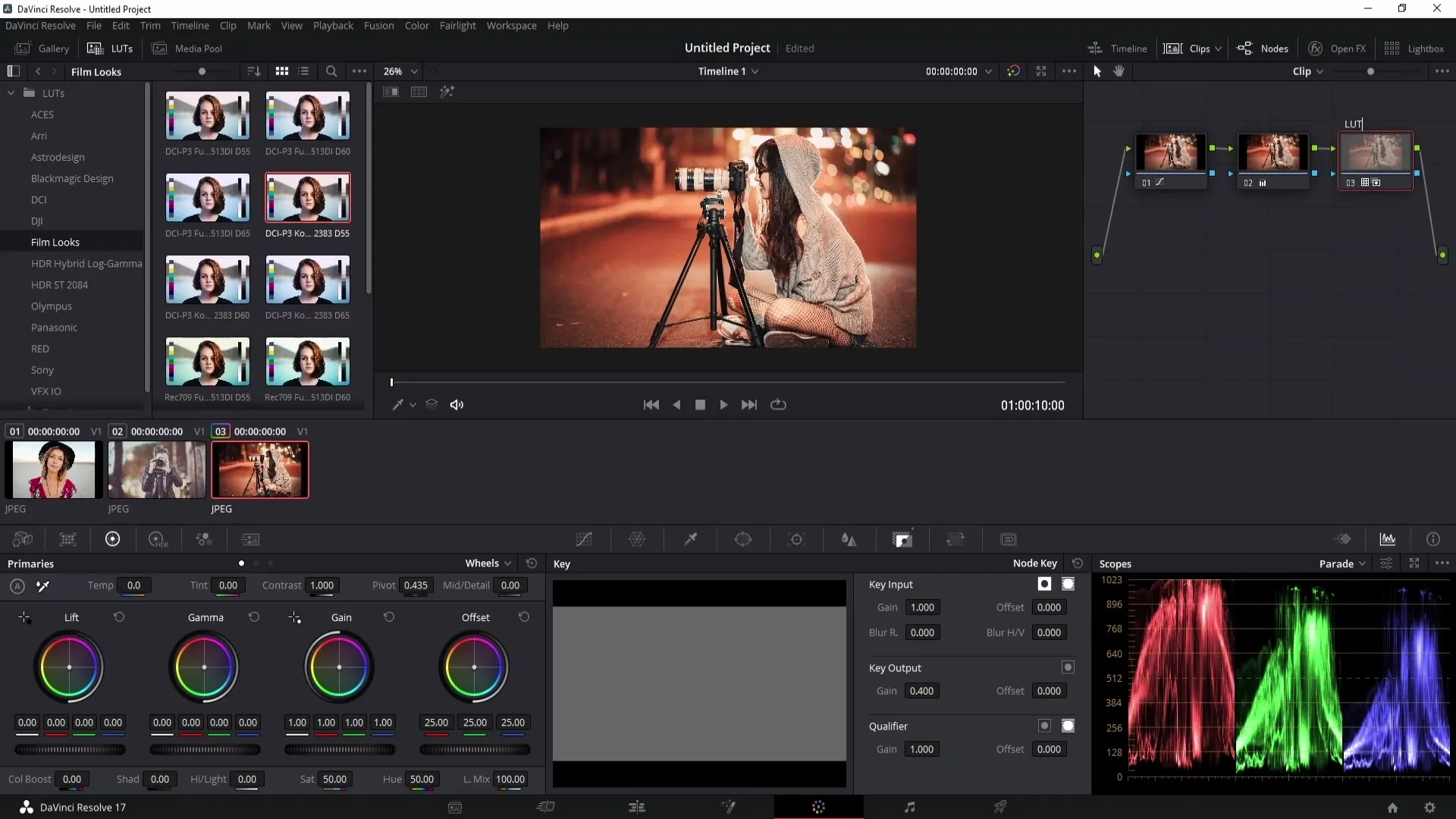Toggle loop playback
The height and width of the screenshot is (819, 1456).
779,405
